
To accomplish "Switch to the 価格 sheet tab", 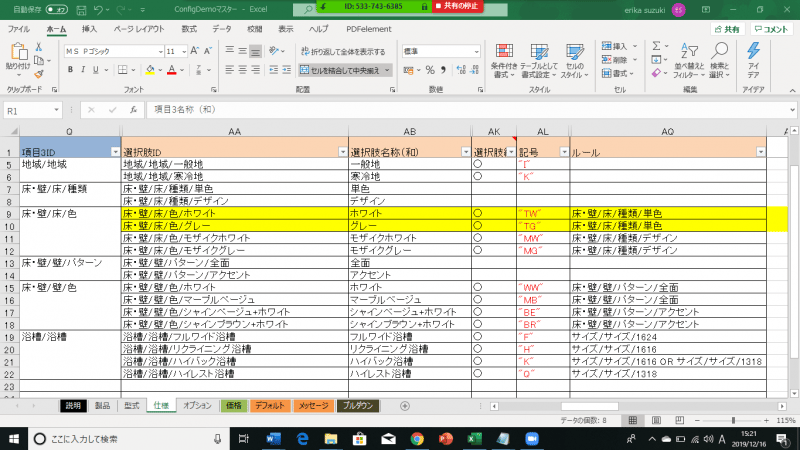I will pos(233,406).
